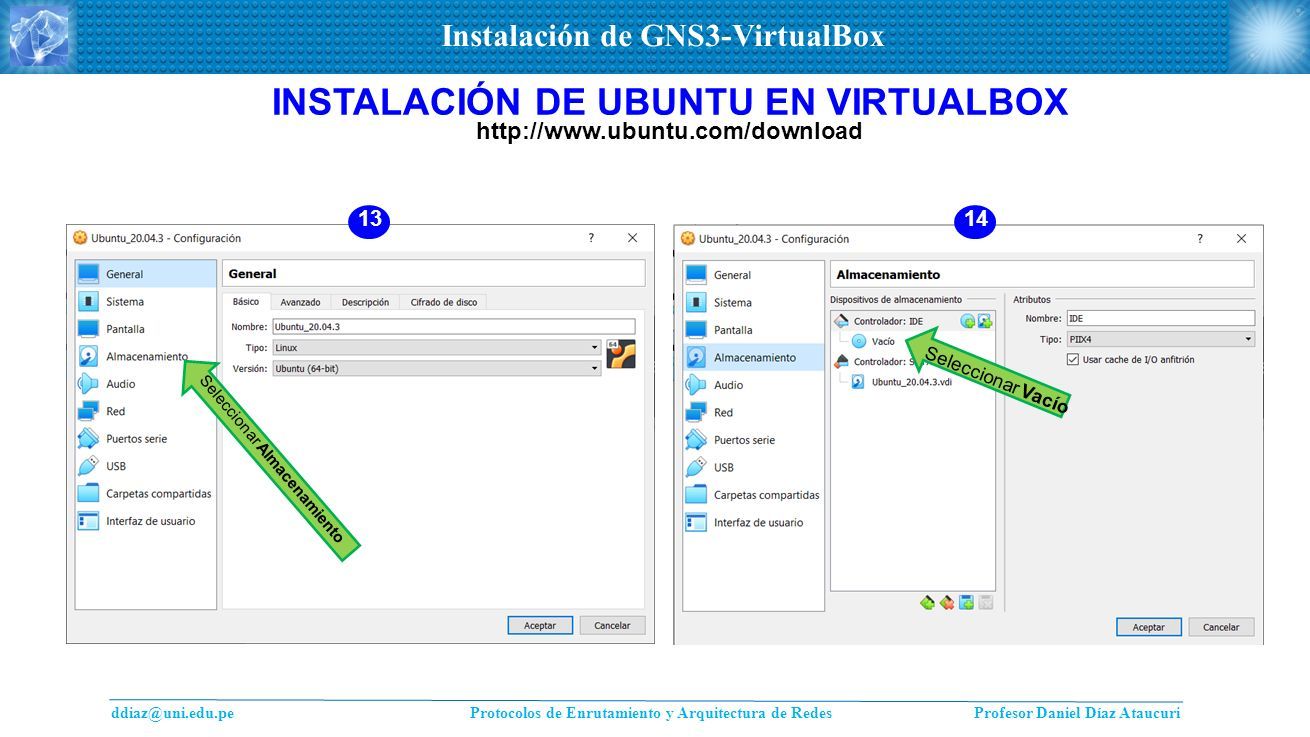The width and height of the screenshot is (1310, 737).
Task: Click Cancelar in the left General window
Action: pyautogui.click(x=612, y=625)
